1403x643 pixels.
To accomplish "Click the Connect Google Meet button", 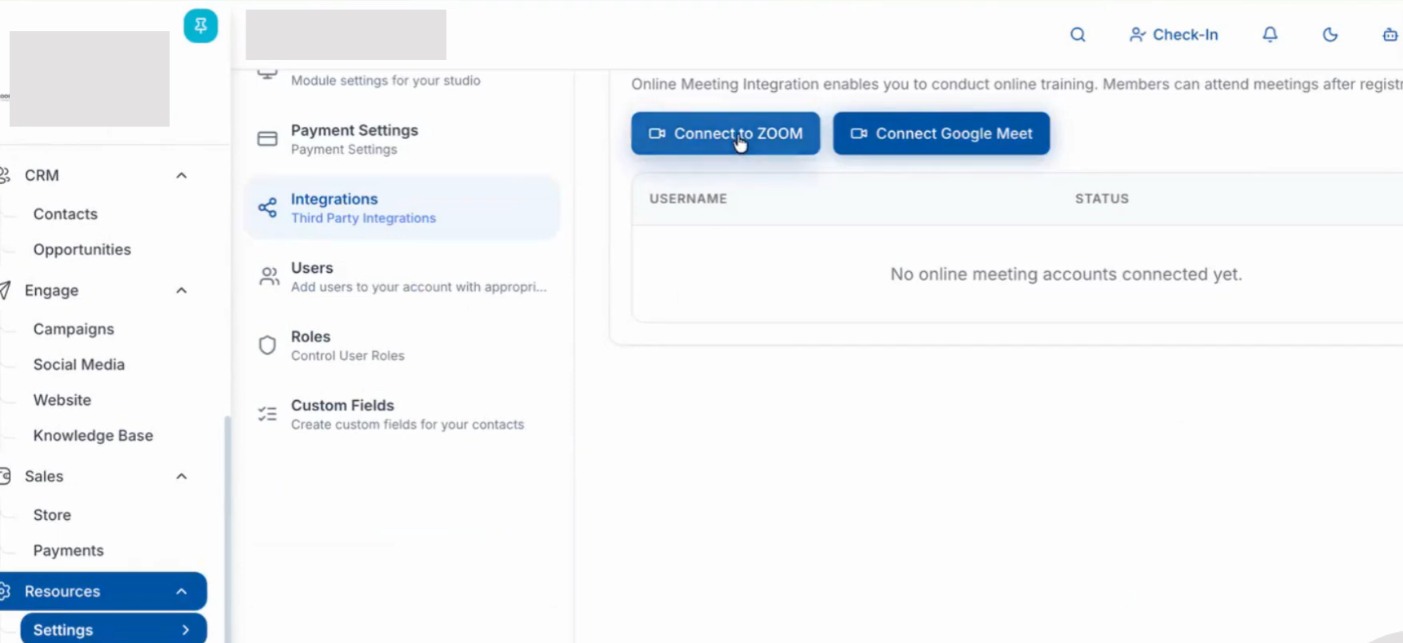I will [941, 133].
